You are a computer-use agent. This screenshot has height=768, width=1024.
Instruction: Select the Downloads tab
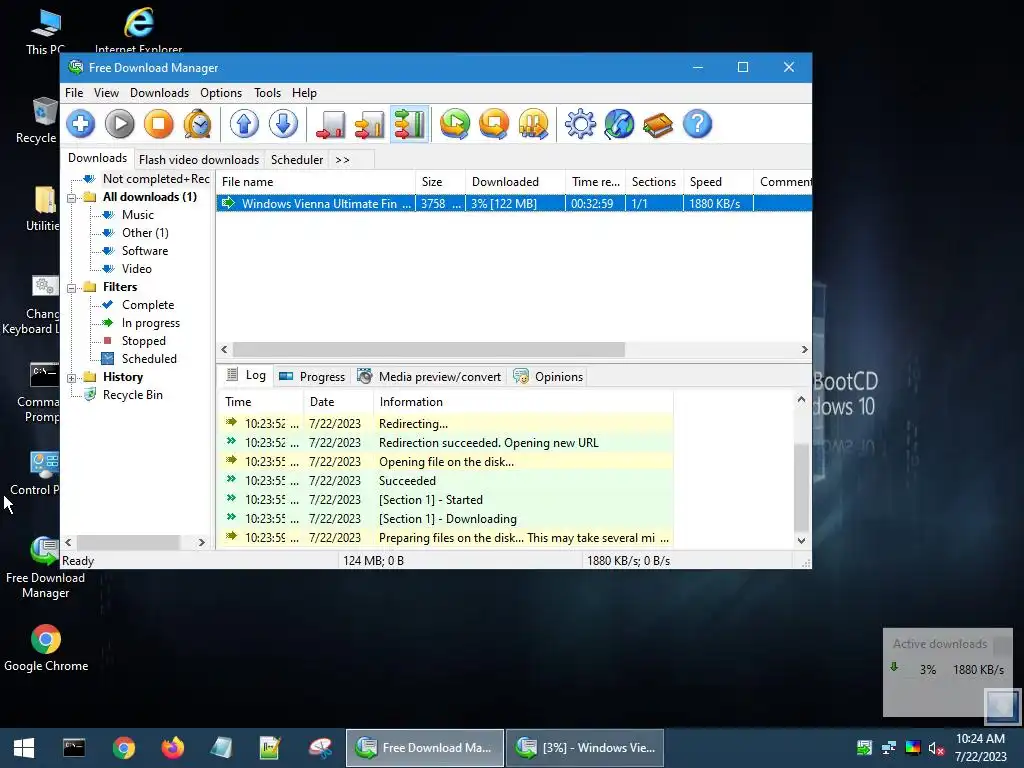point(97,158)
